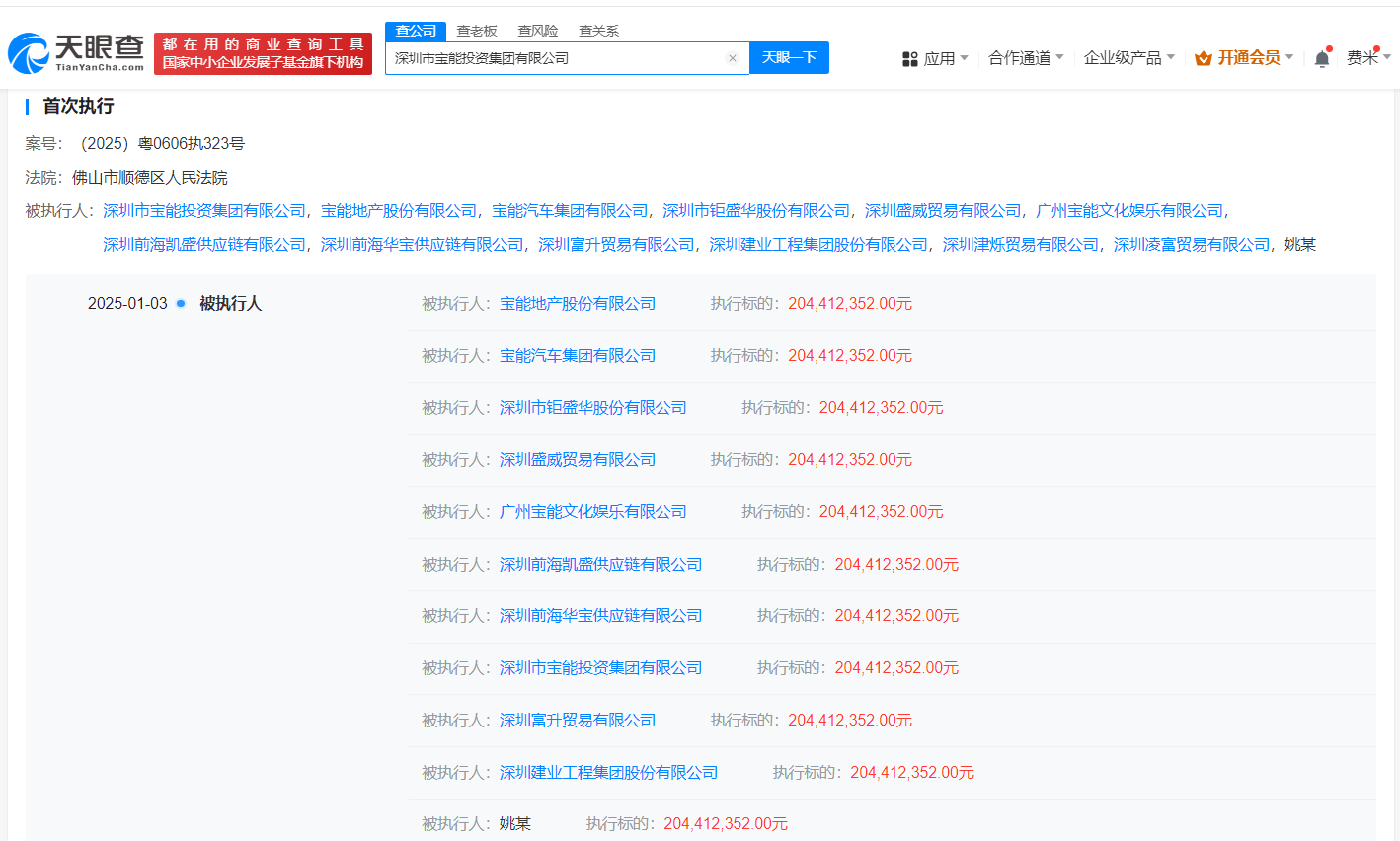Open 广州宝能文化娱乐有限公司 in the header list

pos(1129,210)
